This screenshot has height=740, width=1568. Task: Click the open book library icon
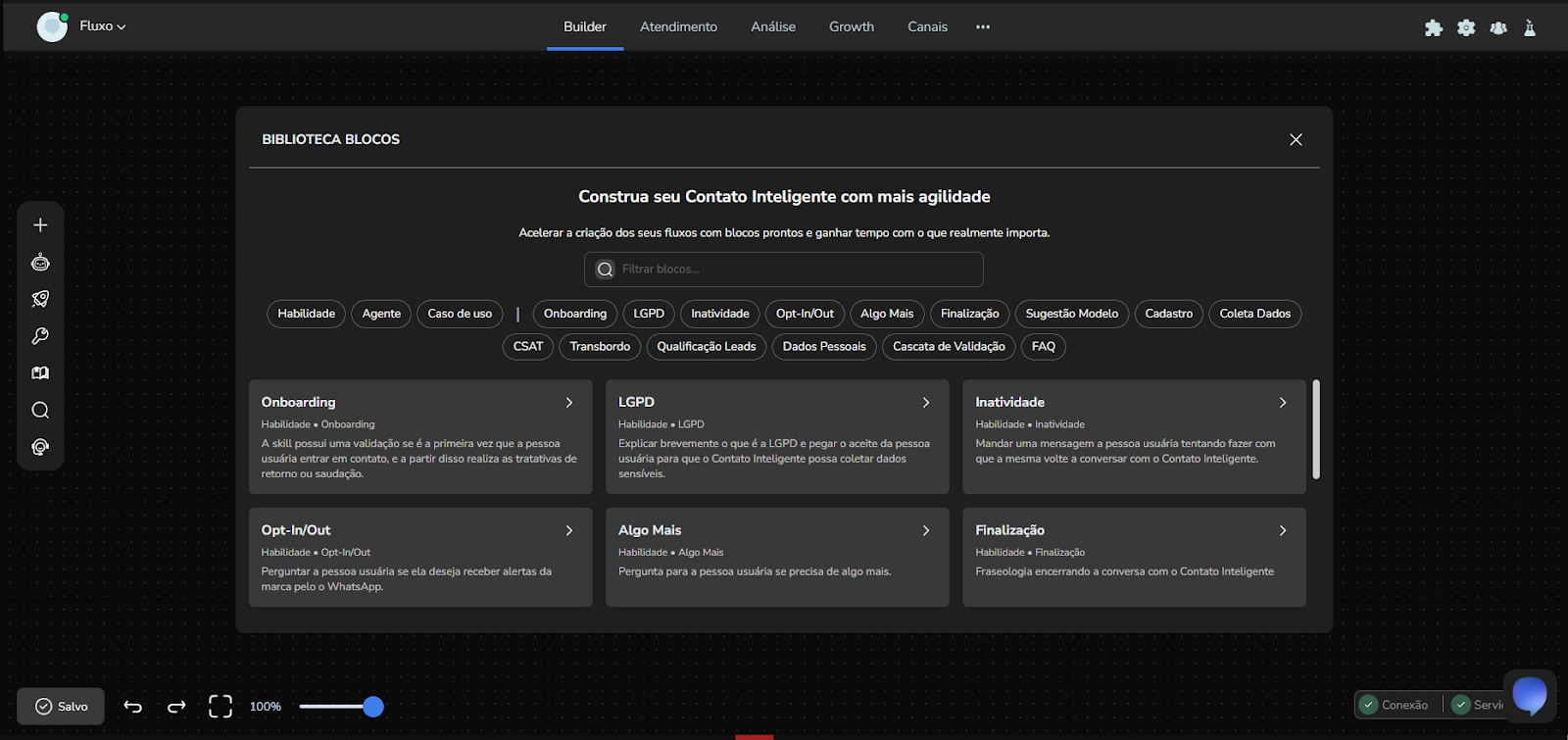pyautogui.click(x=40, y=373)
